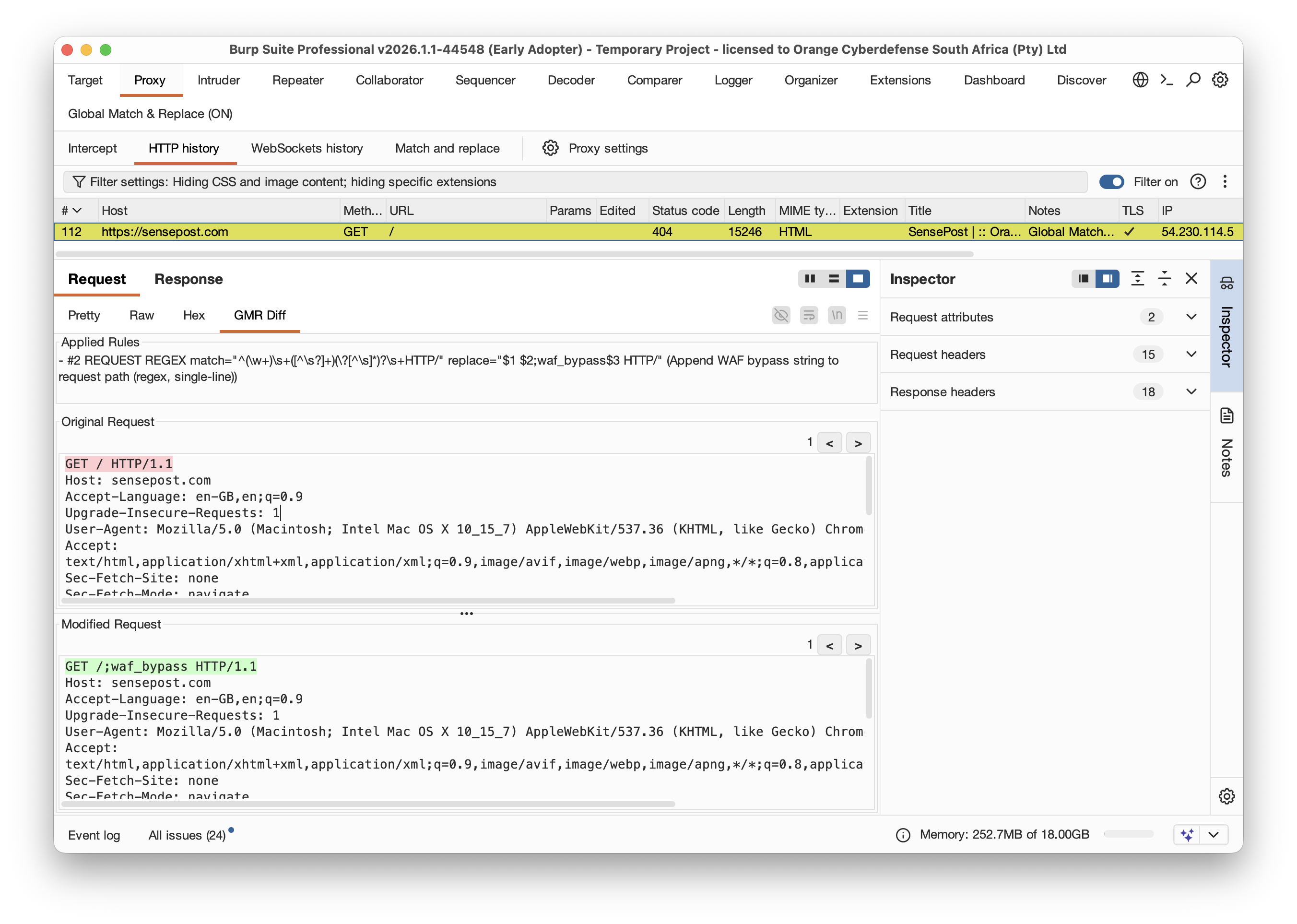Open Burp settings gear in top bar
The width and height of the screenshot is (1297, 924).
tap(1220, 80)
